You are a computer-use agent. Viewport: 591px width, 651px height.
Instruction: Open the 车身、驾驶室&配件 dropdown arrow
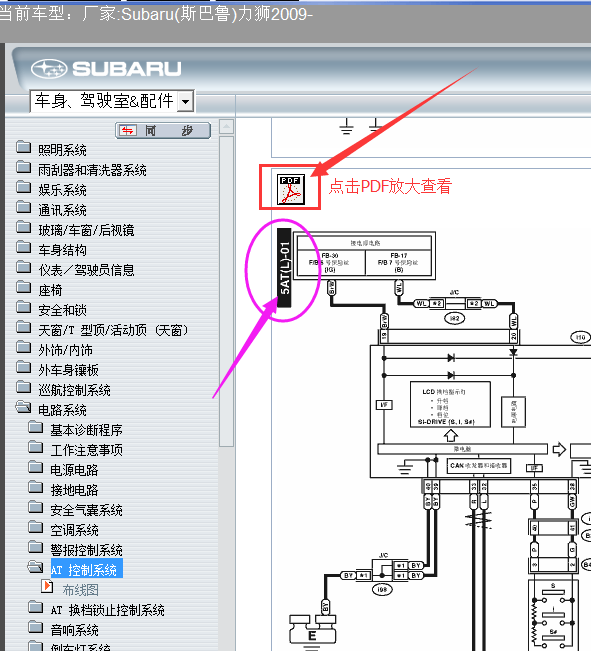186,101
